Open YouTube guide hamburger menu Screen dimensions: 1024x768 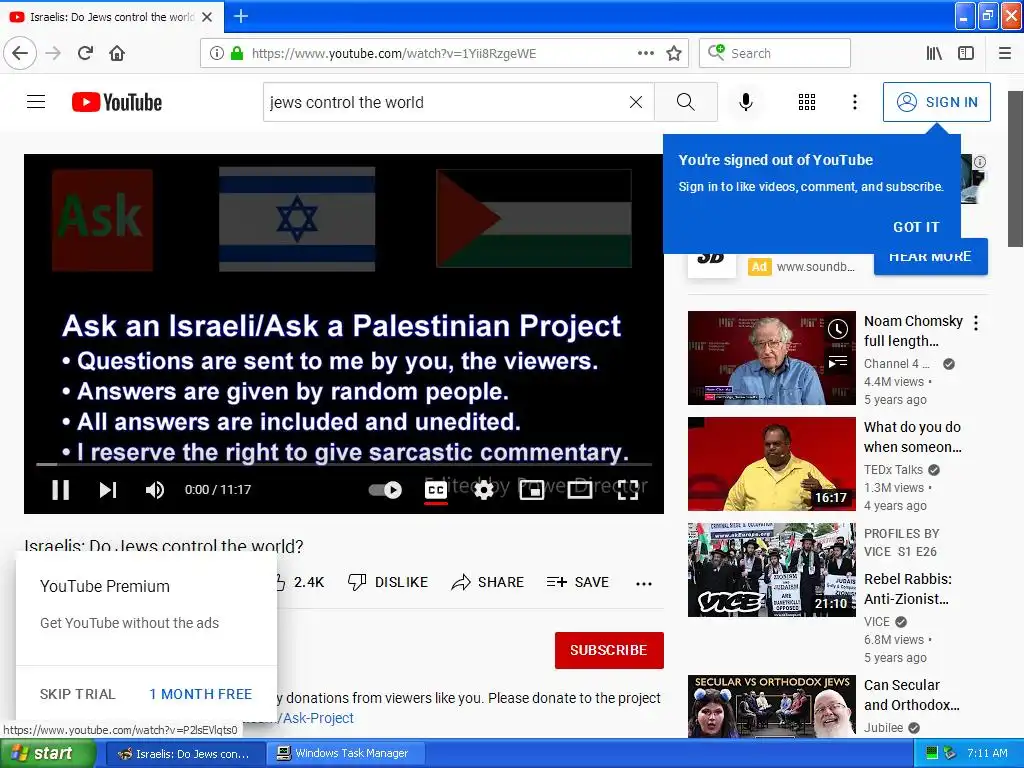pyautogui.click(x=36, y=102)
